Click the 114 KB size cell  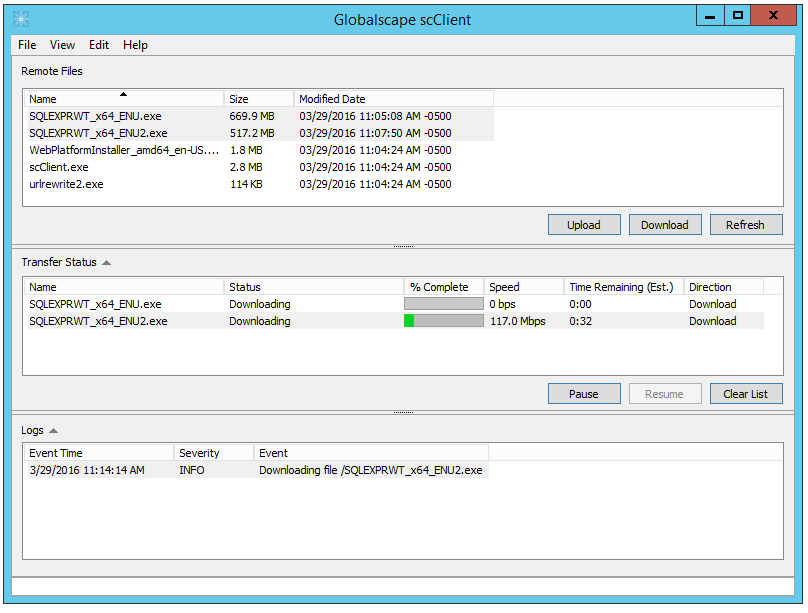pos(246,184)
